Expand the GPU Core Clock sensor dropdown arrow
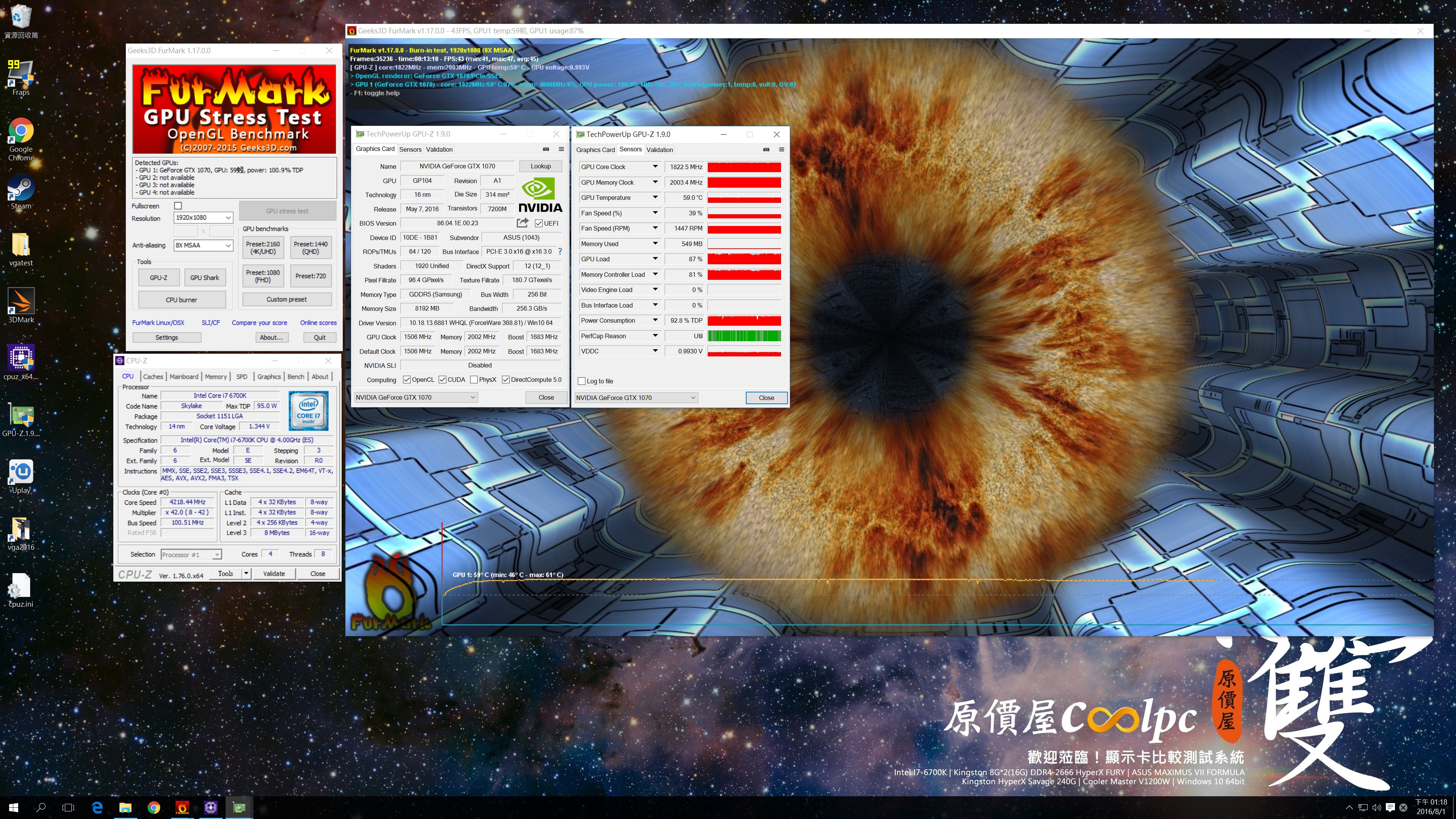1456x819 pixels. click(655, 167)
